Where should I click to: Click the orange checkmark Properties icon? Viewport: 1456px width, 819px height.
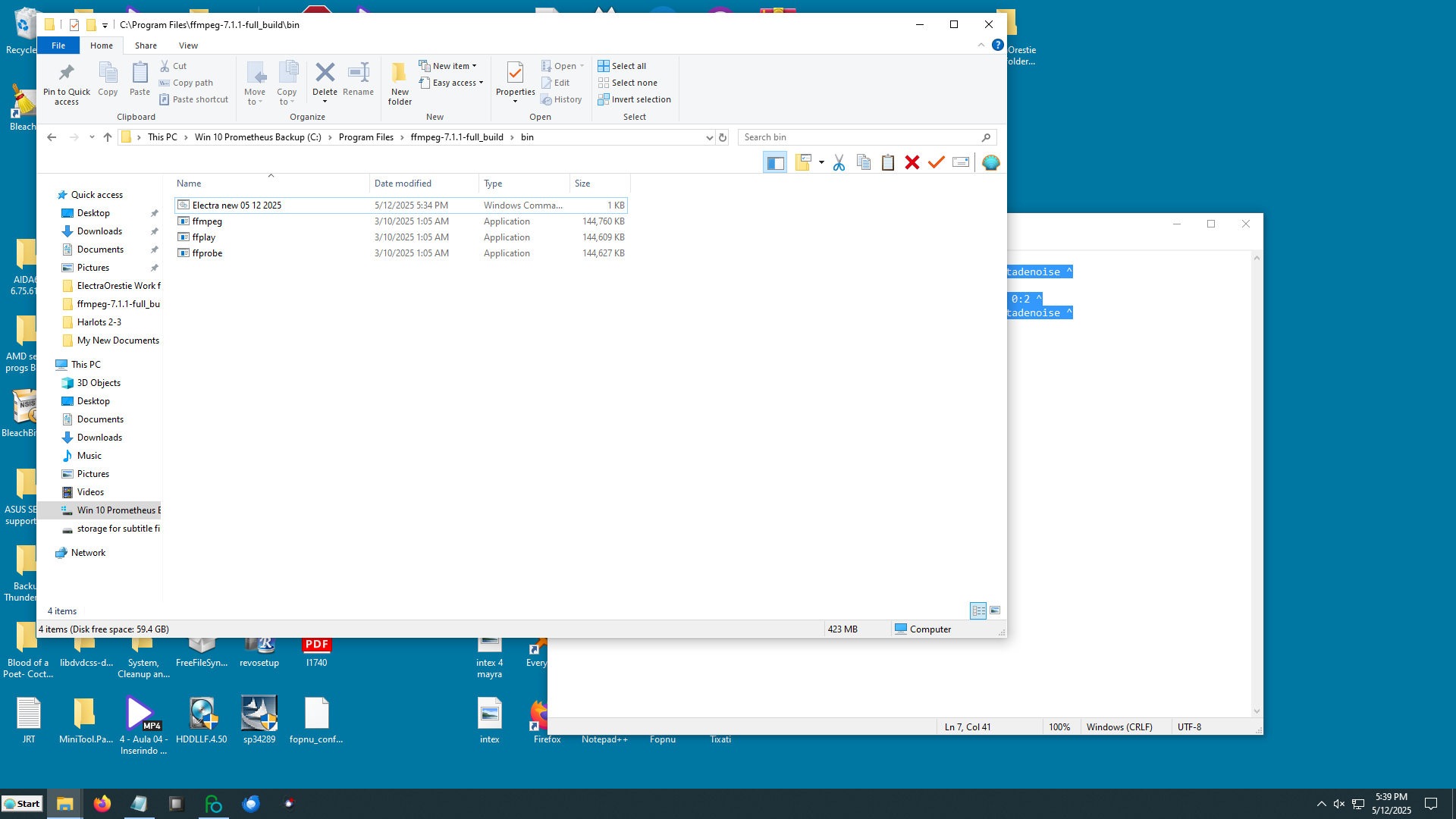pyautogui.click(x=937, y=162)
